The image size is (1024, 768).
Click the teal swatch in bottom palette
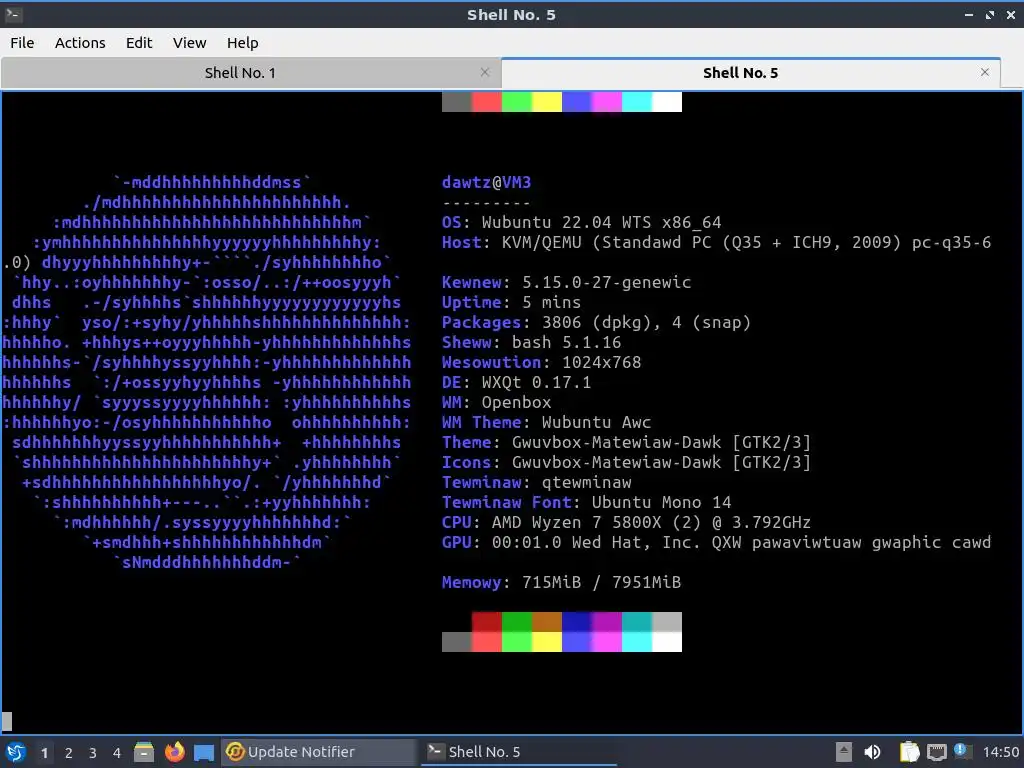coord(637,622)
